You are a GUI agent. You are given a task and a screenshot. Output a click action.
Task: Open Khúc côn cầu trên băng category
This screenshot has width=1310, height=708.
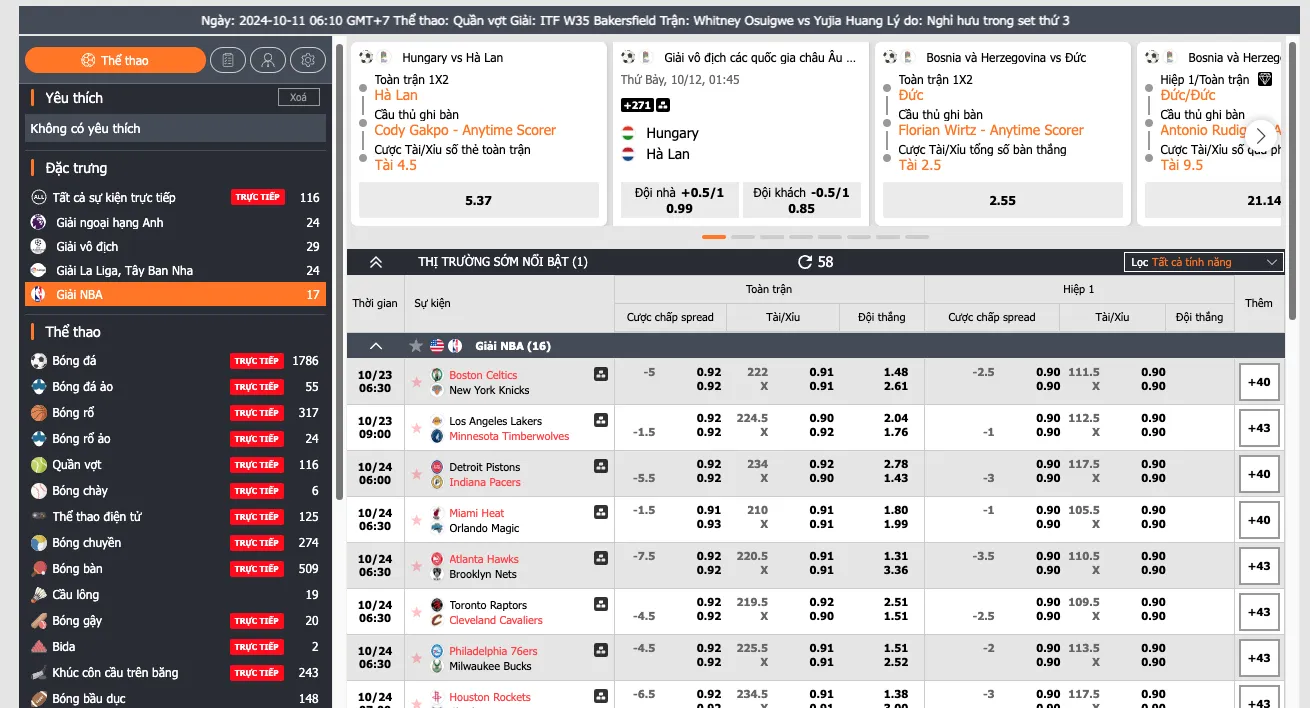click(175, 673)
